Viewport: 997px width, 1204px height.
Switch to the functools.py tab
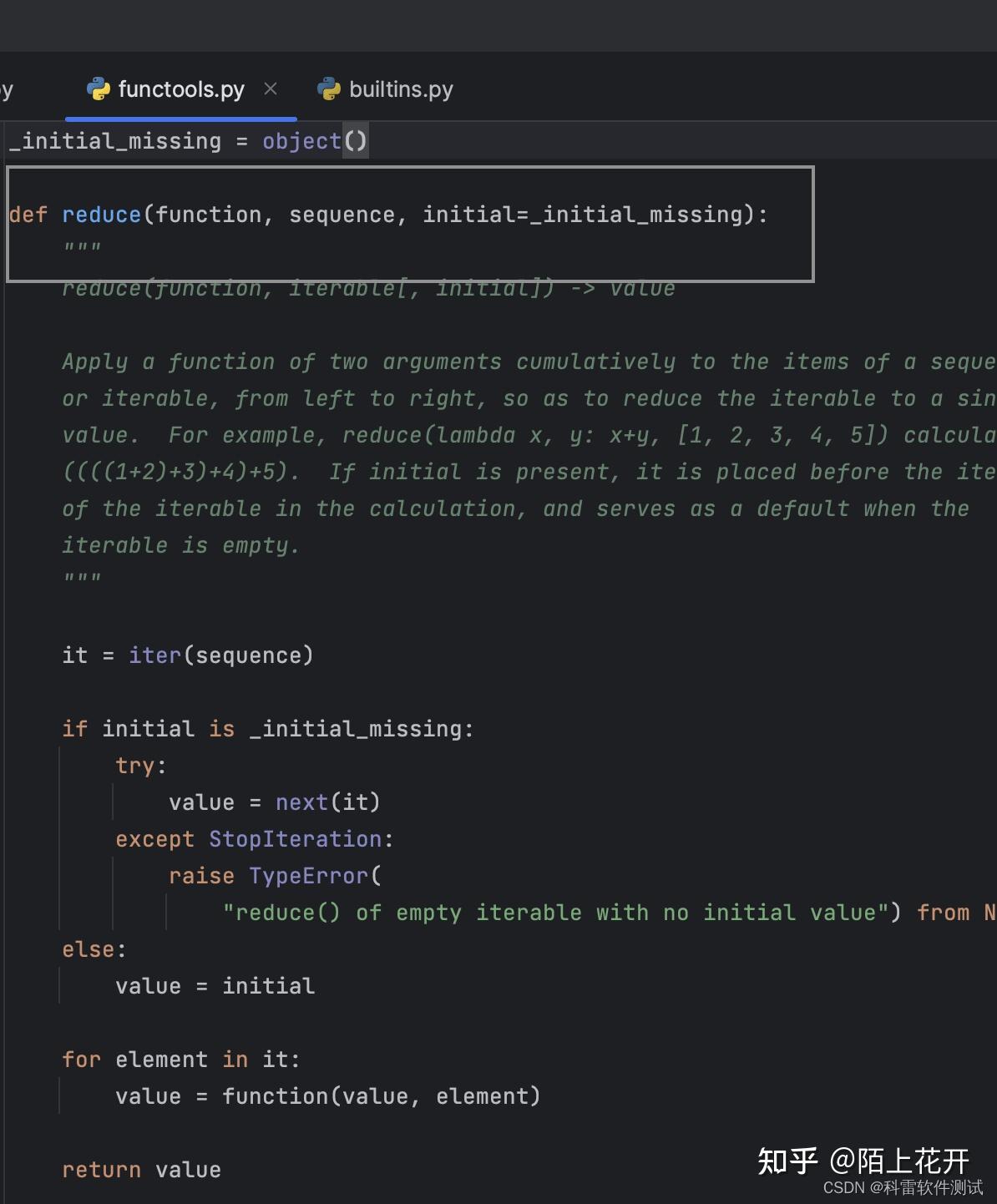point(181,89)
